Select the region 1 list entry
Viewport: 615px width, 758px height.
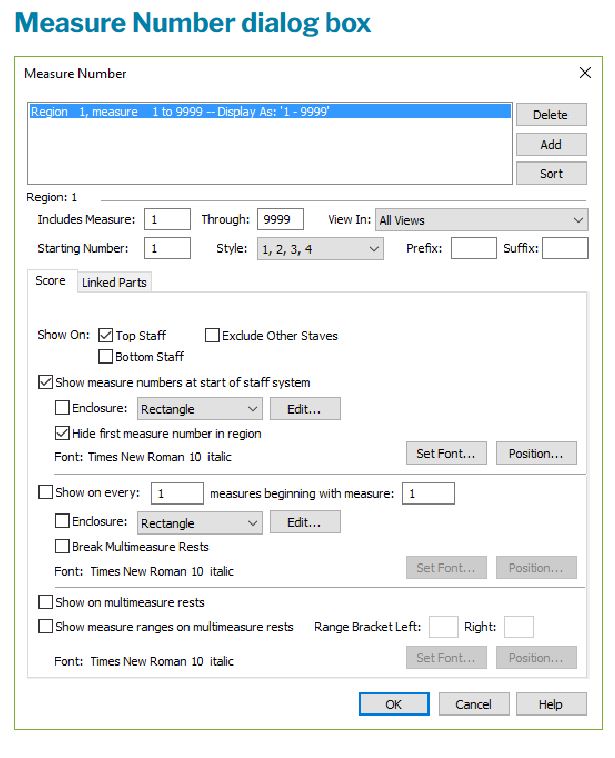click(180, 112)
